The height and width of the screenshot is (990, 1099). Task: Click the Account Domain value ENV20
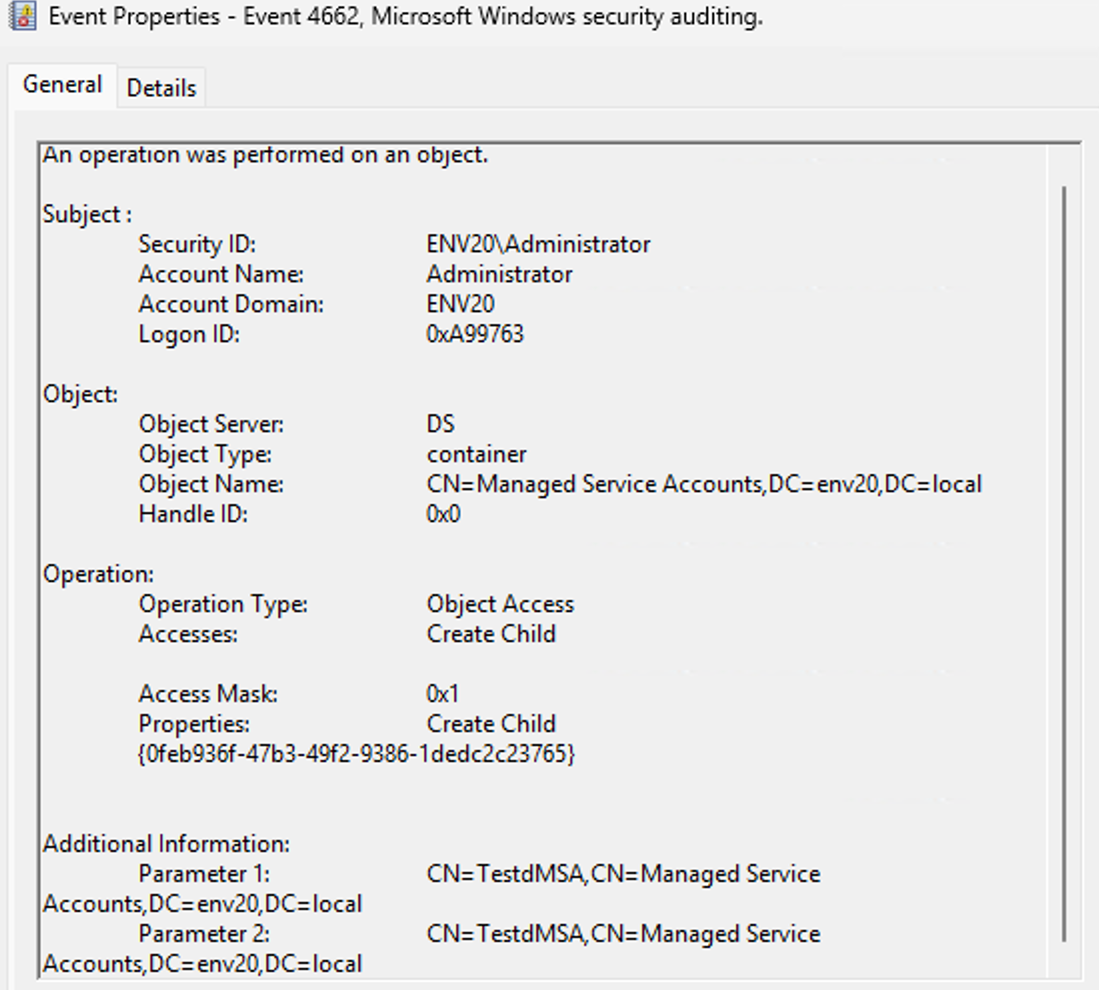(x=460, y=304)
